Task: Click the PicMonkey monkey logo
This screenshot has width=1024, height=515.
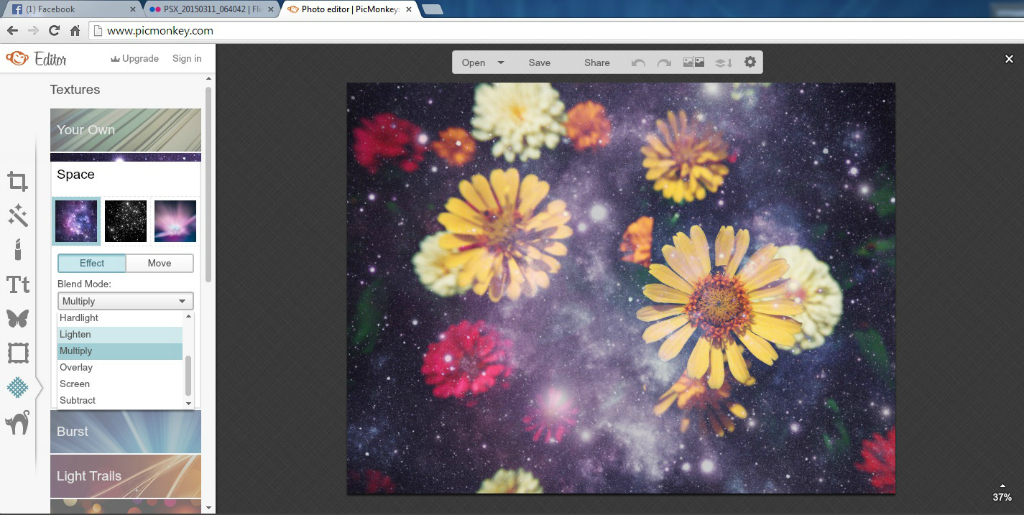Action: tap(17, 59)
